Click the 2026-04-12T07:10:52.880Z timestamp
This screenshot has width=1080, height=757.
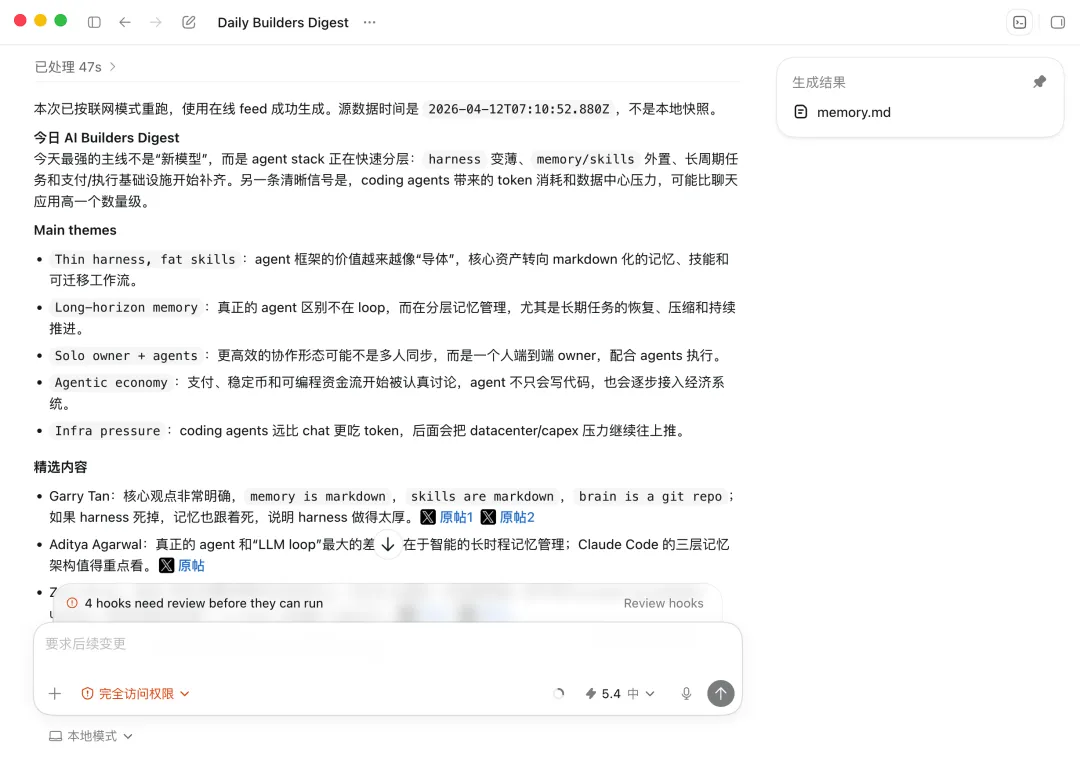(519, 109)
